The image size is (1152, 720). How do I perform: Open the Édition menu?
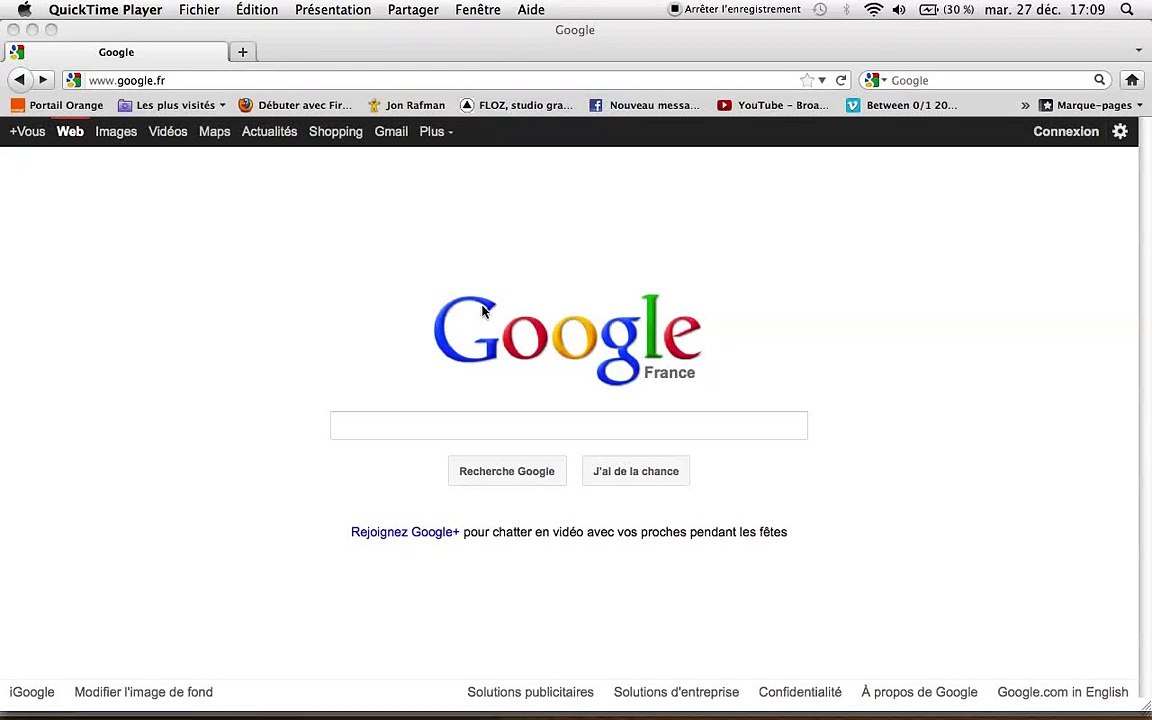coord(257,10)
